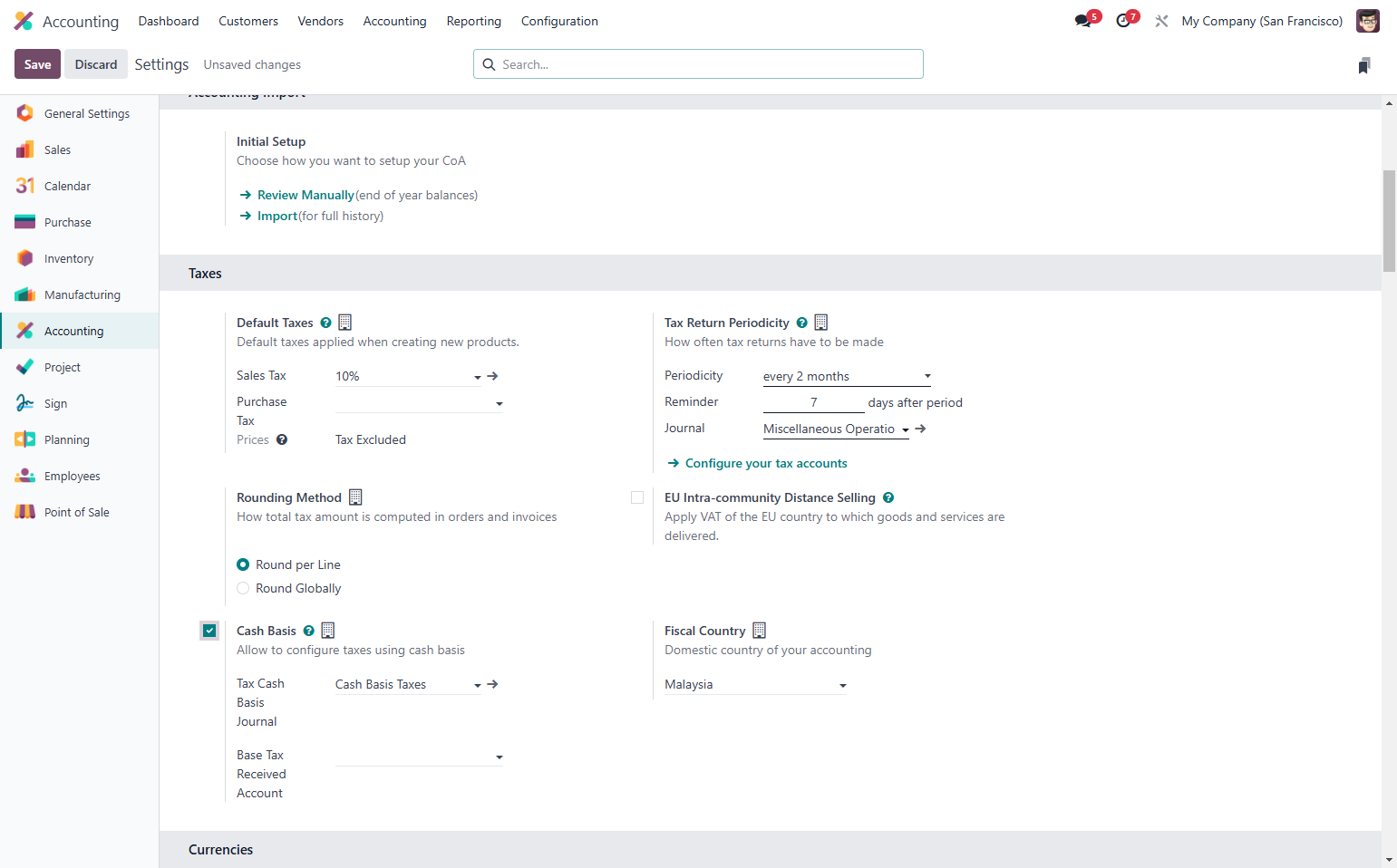Click the Discard button
Screen dimensions: 1397x868
pos(96,64)
